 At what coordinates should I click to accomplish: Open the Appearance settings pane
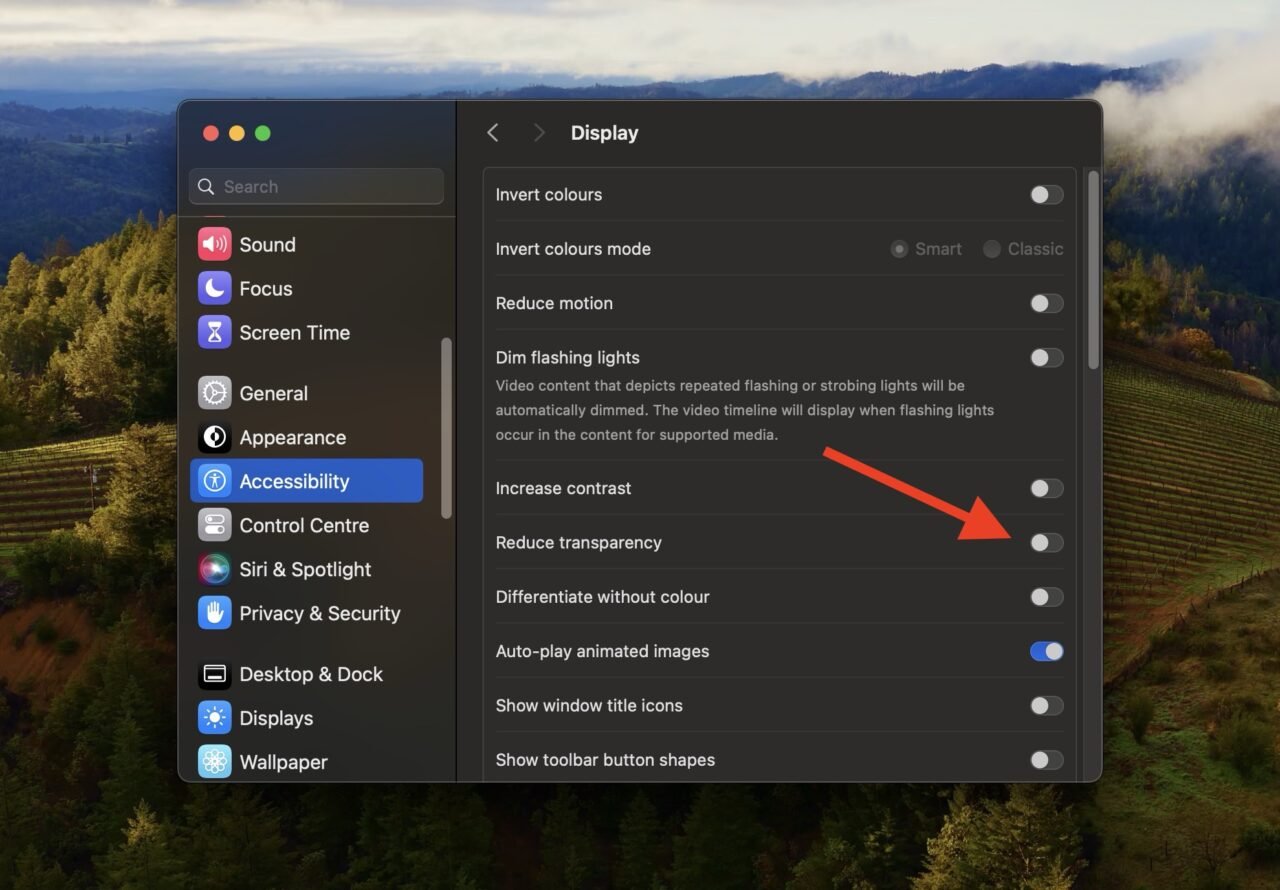pos(306,437)
